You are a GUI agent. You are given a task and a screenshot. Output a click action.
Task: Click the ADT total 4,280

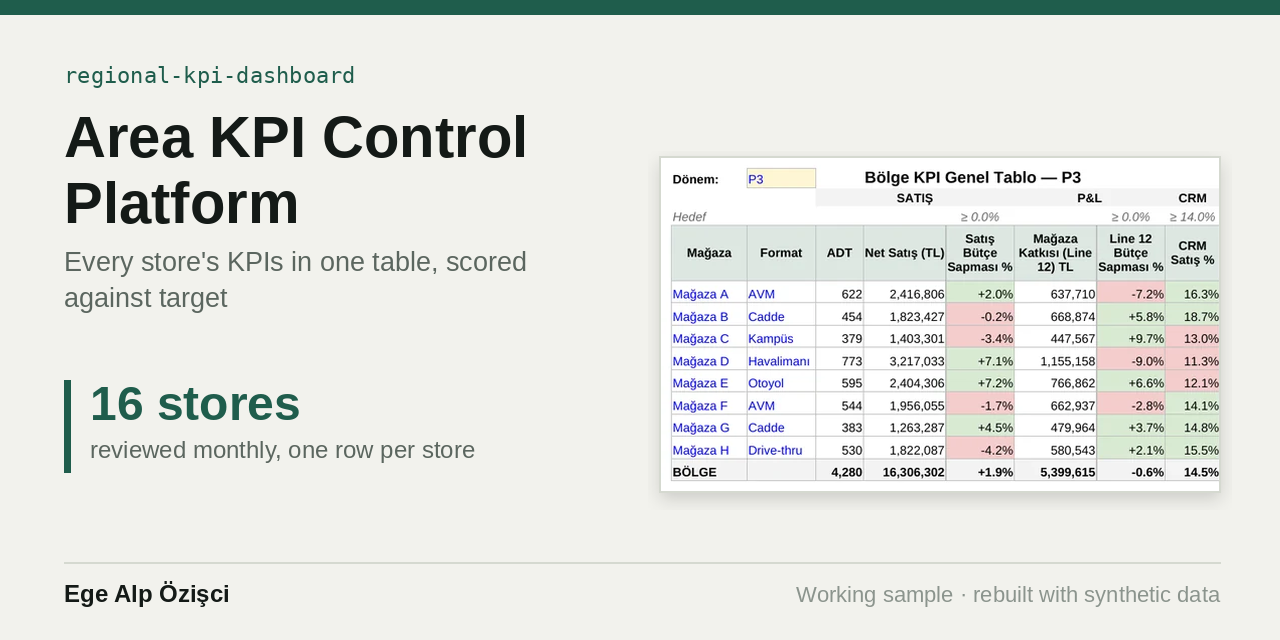tap(840, 472)
